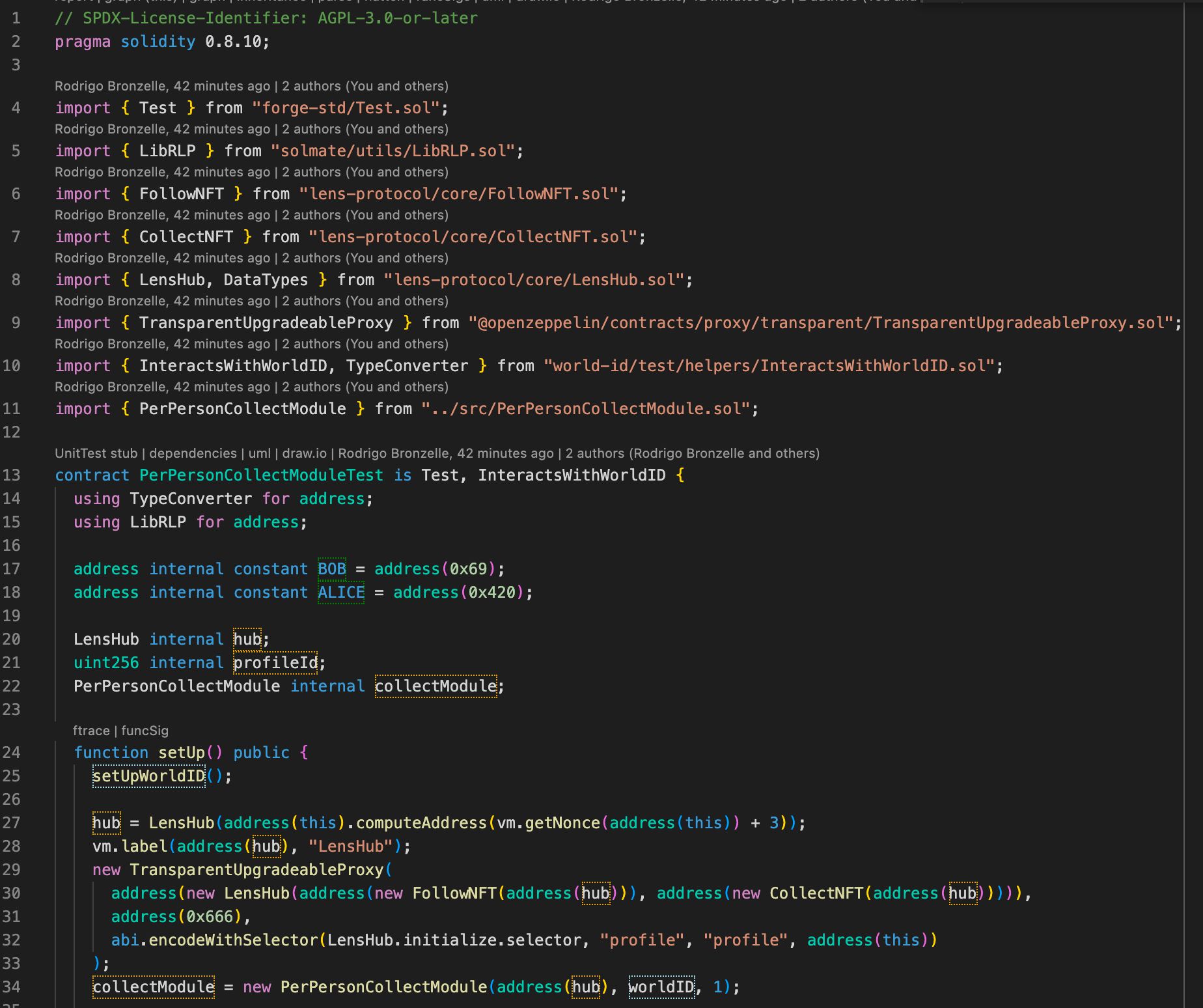Place cursor in 'AGPL-3.0-or-later' license comment
1203x1008 pixels.
tap(398, 18)
